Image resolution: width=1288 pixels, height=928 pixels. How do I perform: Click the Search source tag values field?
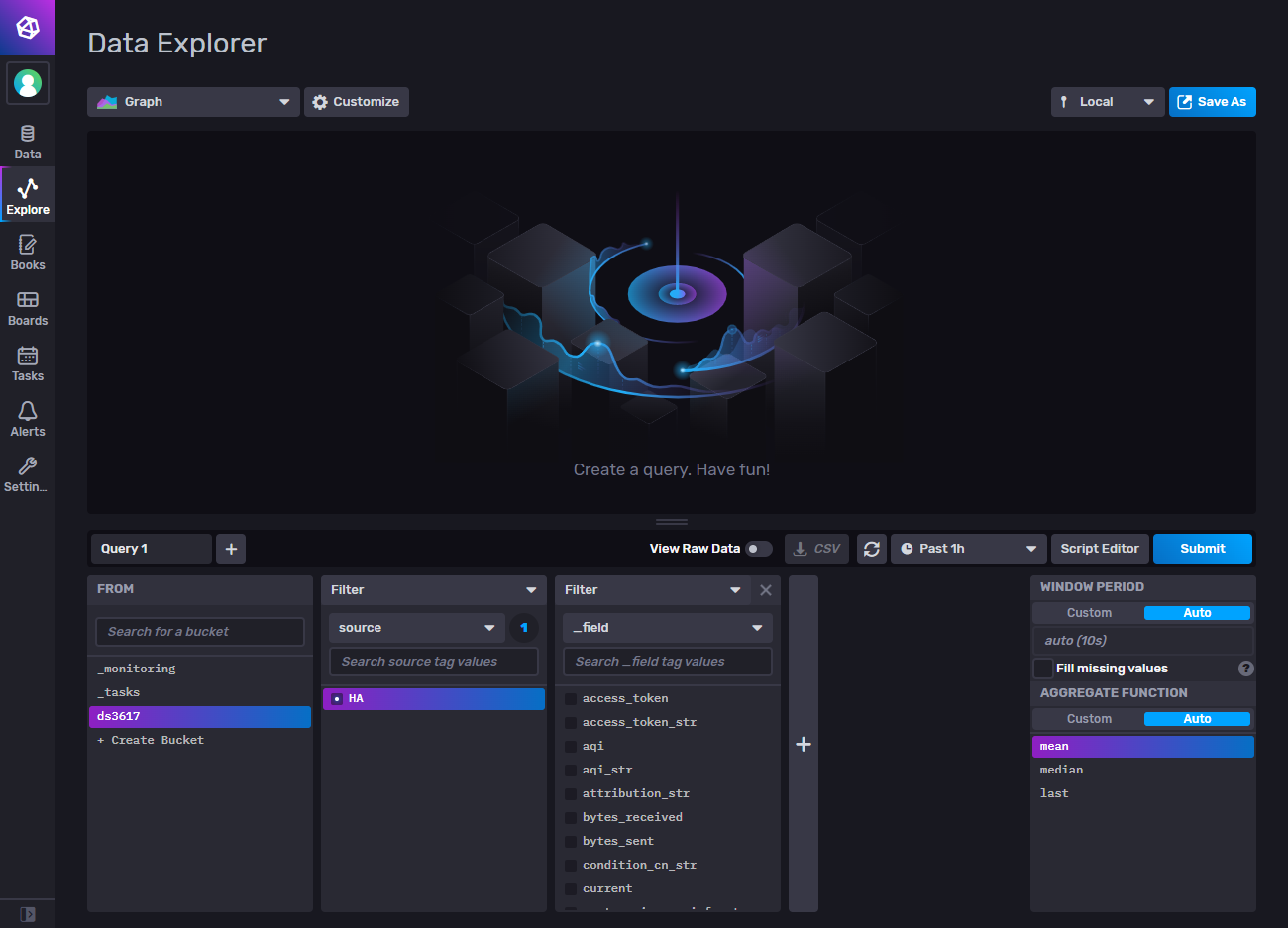pyautogui.click(x=434, y=662)
